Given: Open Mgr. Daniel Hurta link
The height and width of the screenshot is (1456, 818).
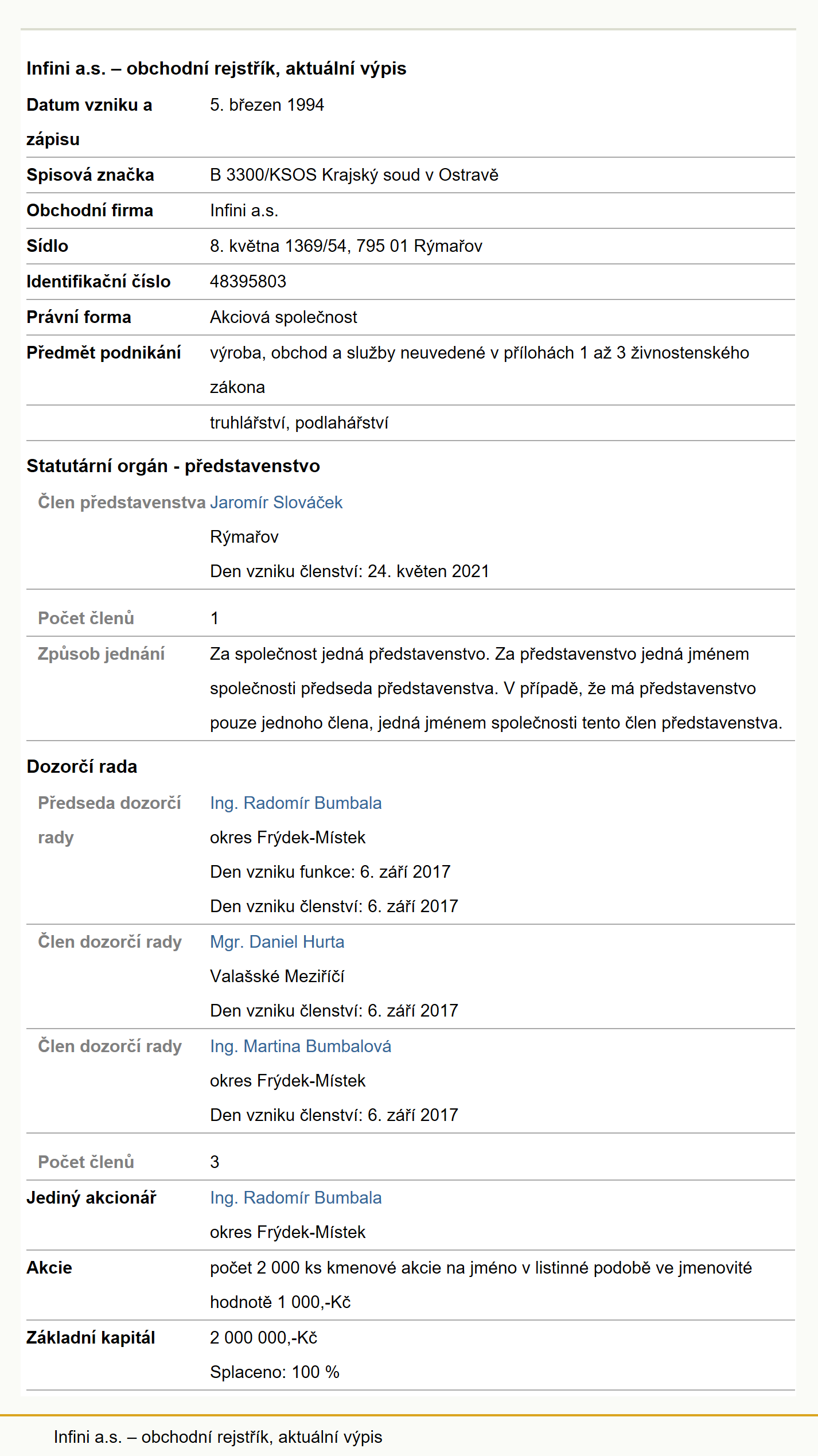Looking at the screenshot, I should tap(277, 942).
